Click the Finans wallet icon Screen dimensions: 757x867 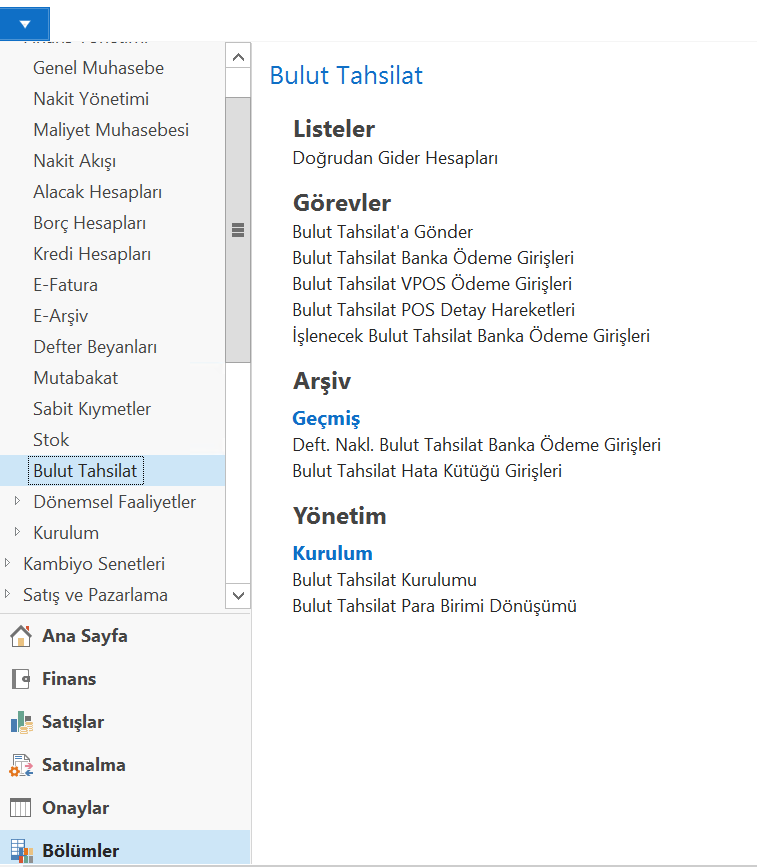click(x=20, y=679)
